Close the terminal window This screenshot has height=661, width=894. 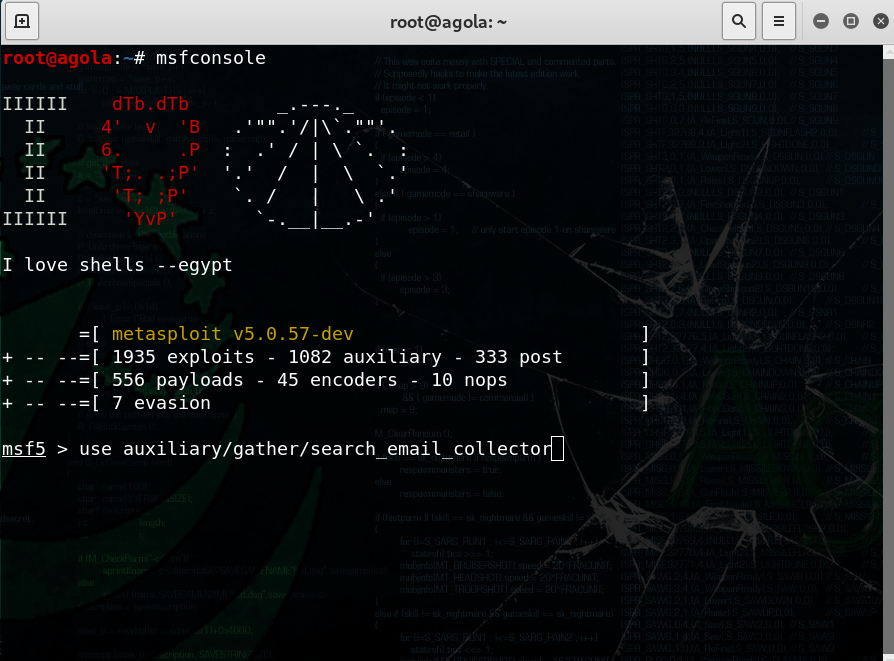(x=881, y=22)
